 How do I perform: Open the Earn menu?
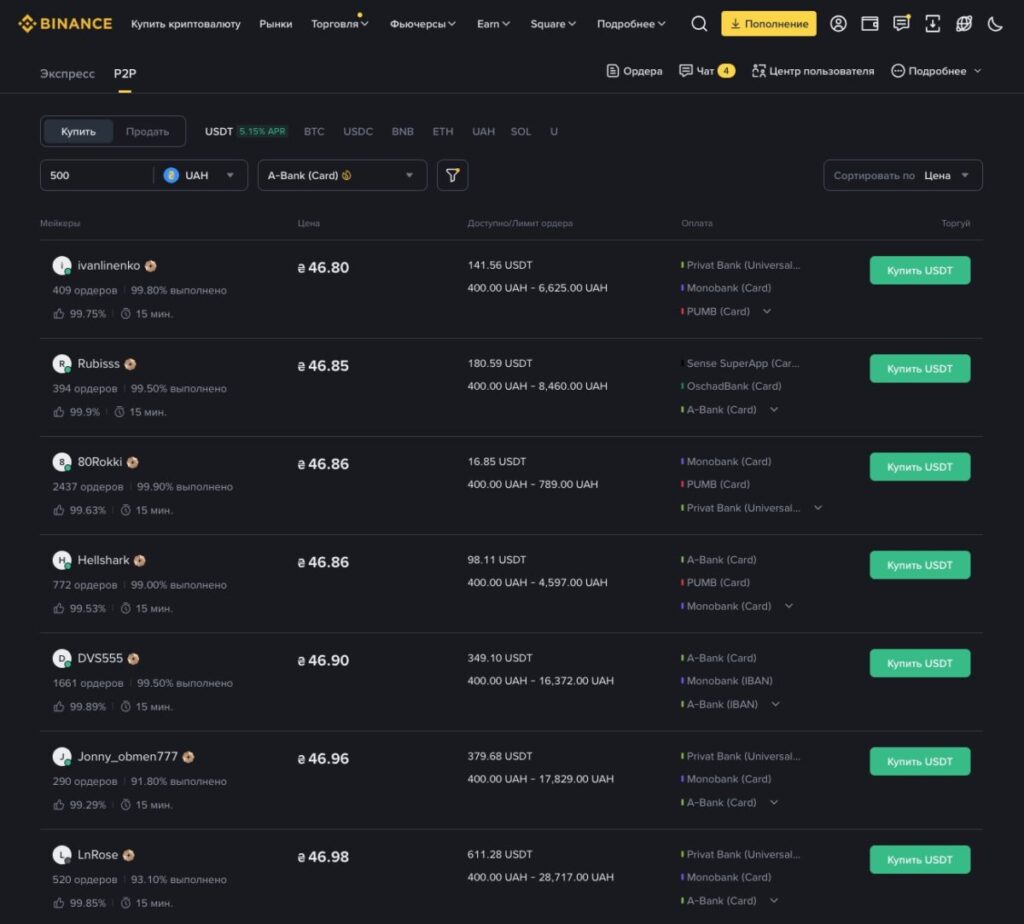pos(493,24)
